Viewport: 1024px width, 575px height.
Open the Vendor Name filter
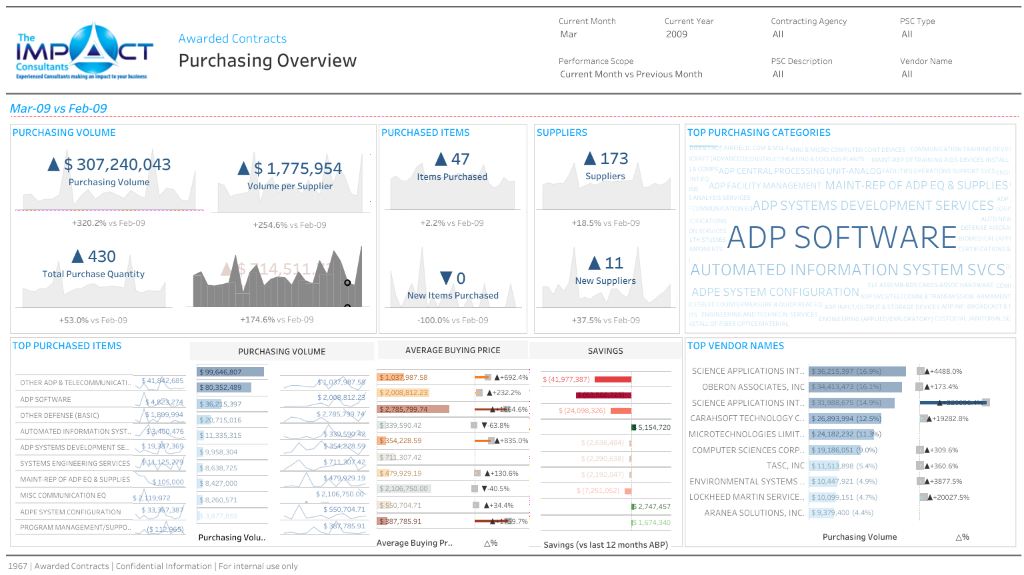point(907,74)
